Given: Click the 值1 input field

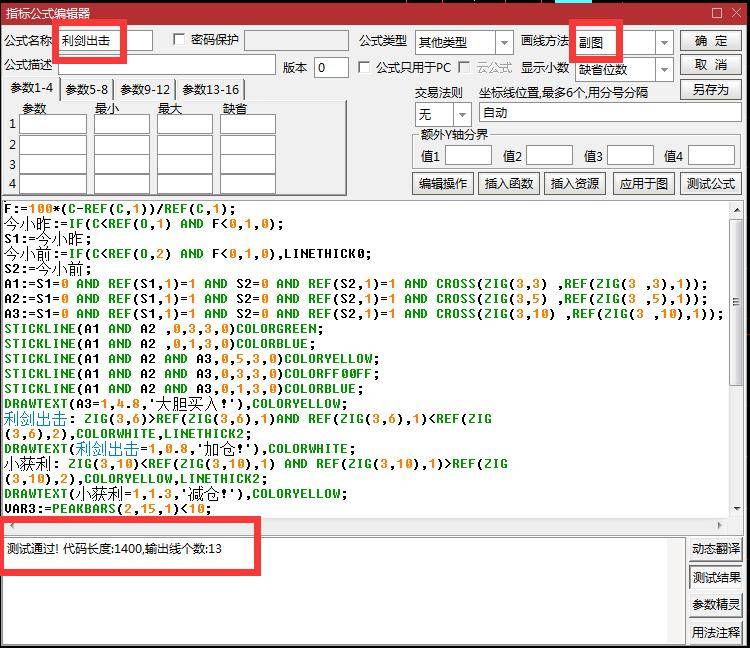Looking at the screenshot, I should 468,155.
